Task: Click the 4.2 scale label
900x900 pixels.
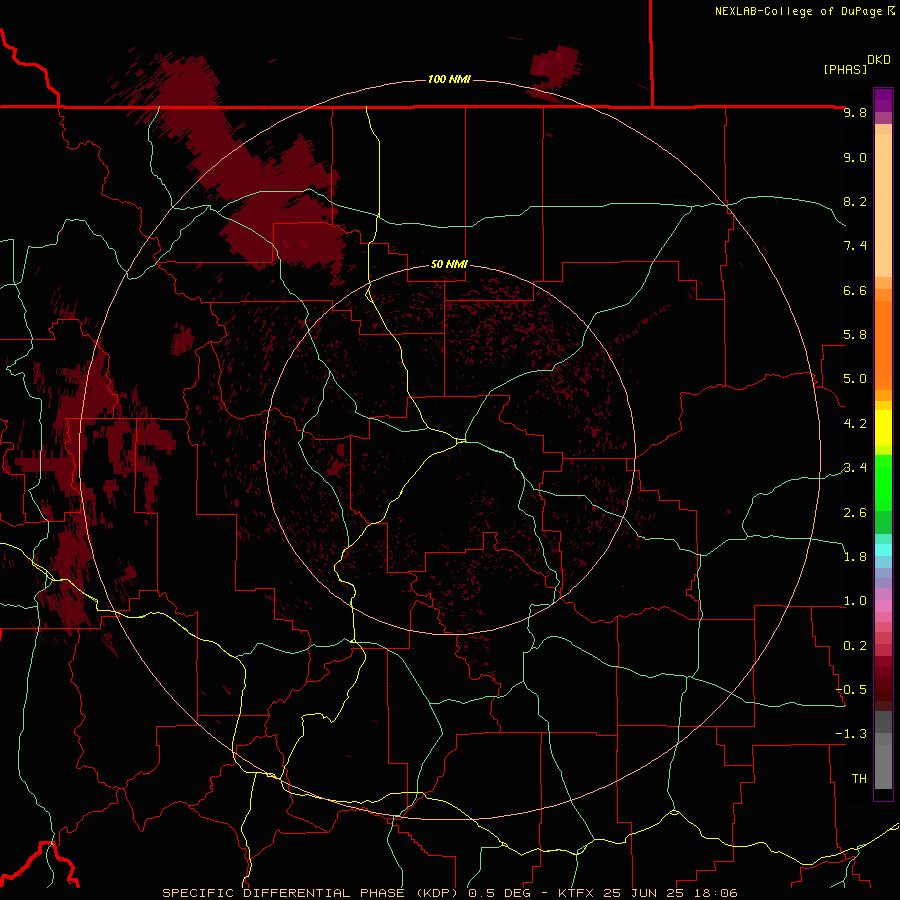Action: coord(855,424)
